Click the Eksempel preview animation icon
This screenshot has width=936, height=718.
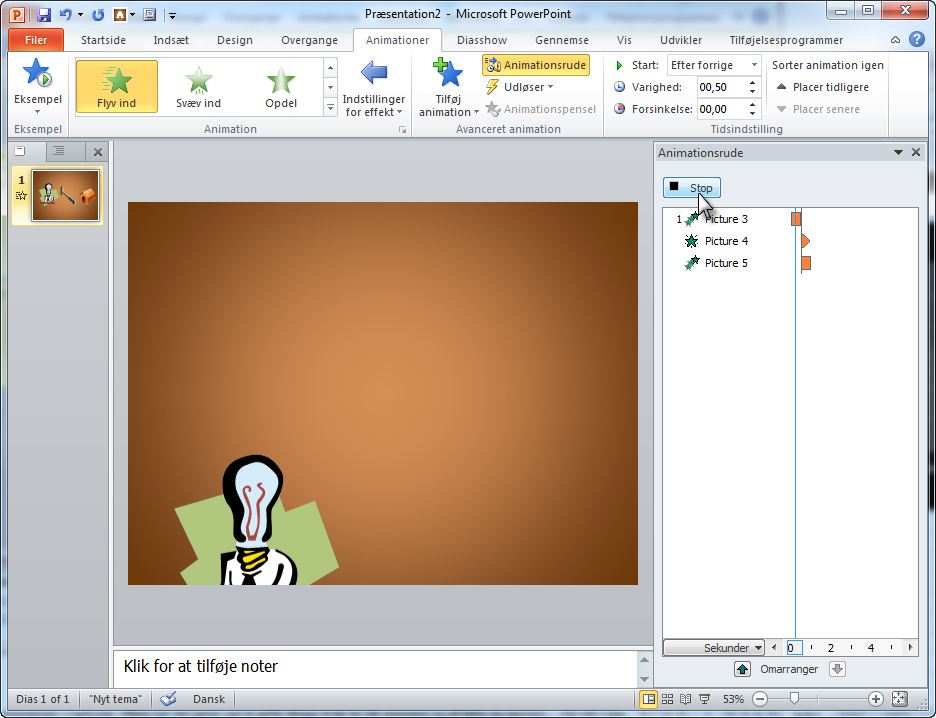point(37,76)
